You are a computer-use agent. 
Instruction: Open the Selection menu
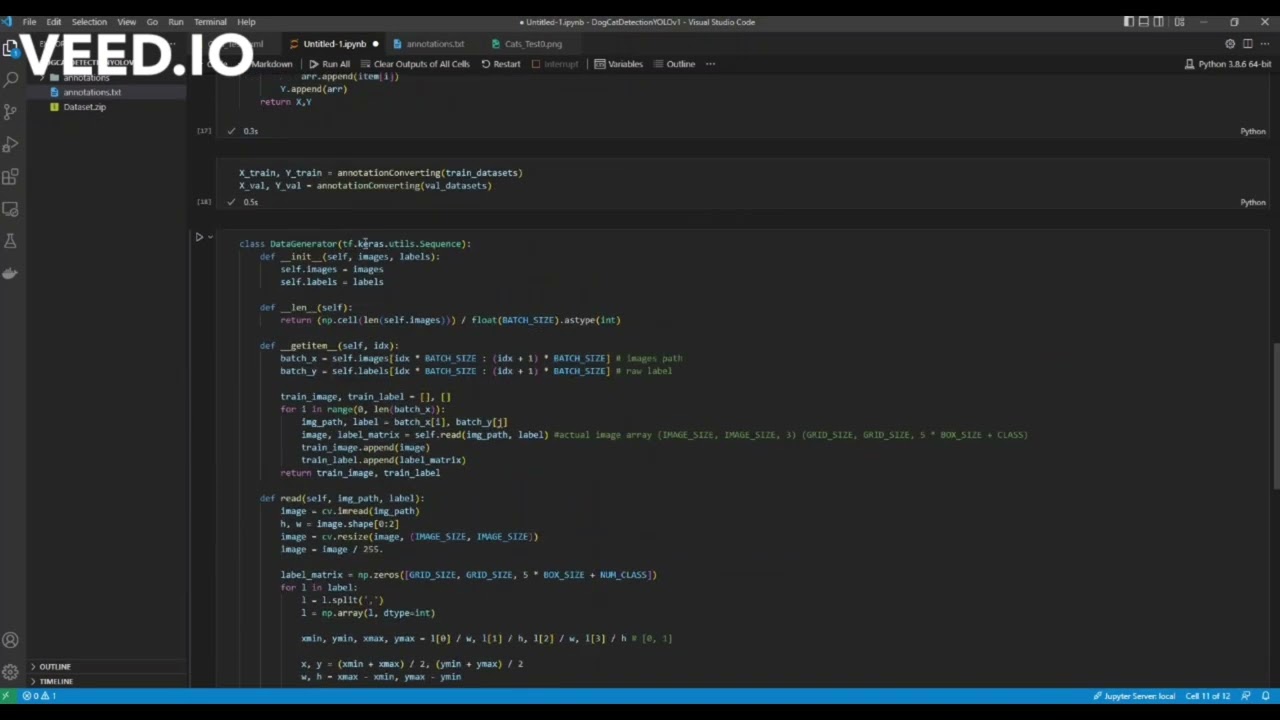[x=89, y=22]
